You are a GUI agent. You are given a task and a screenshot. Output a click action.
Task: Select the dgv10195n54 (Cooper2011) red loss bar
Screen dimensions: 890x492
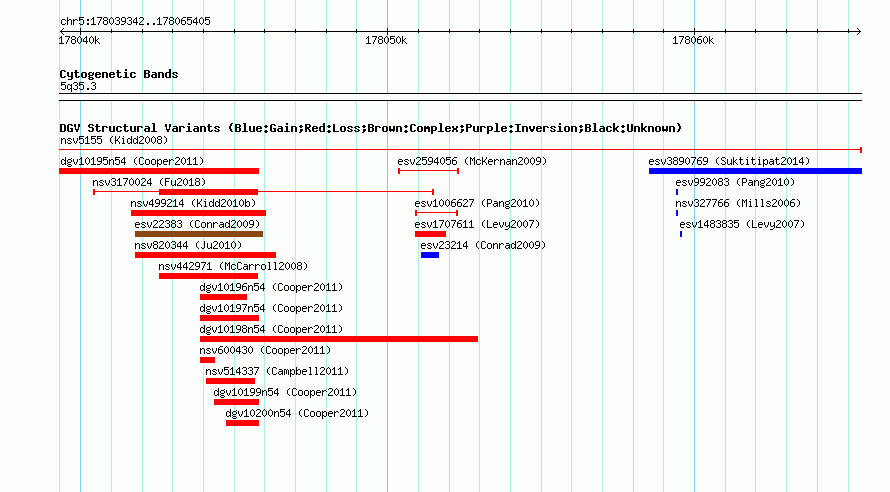point(159,171)
